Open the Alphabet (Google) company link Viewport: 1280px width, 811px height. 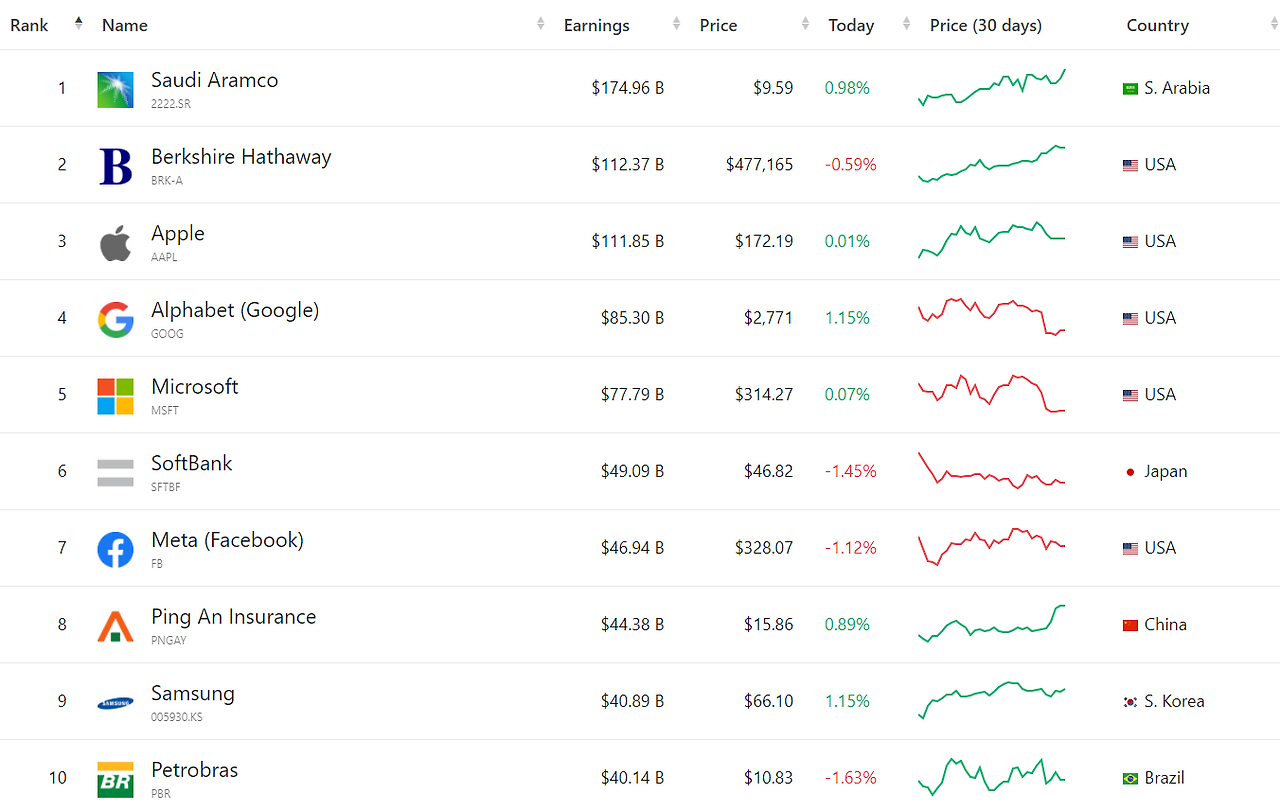(235, 310)
